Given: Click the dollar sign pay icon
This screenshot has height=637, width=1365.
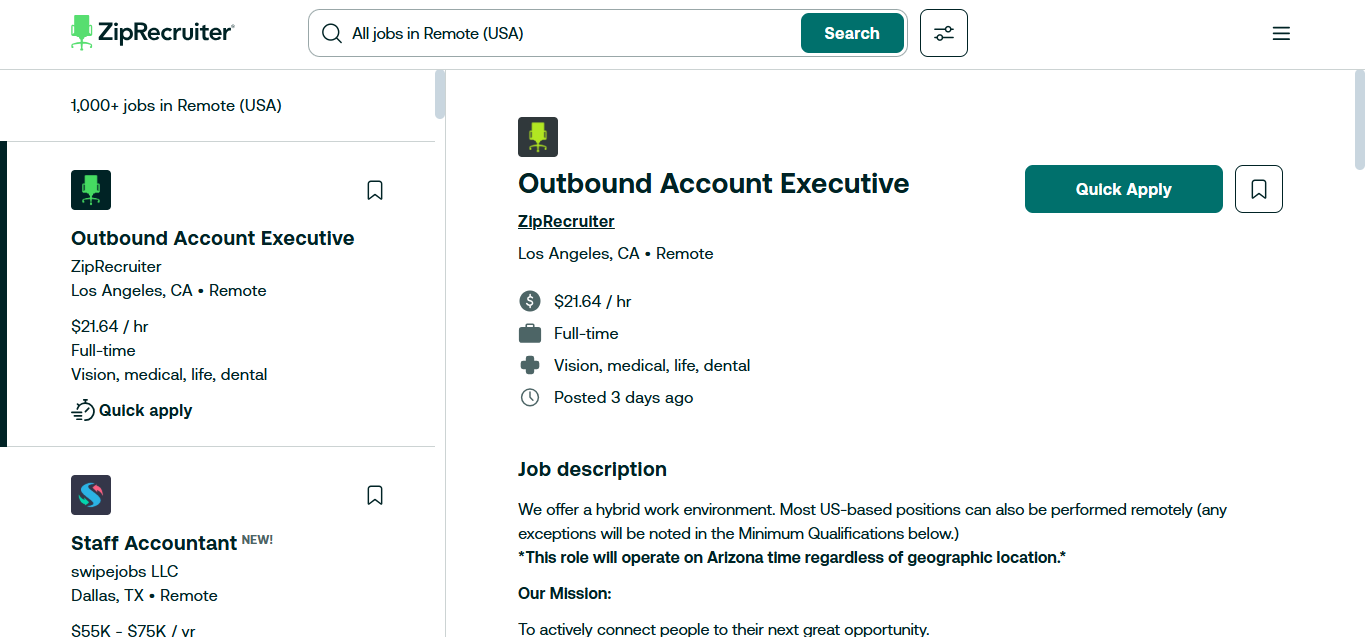Looking at the screenshot, I should coord(529,300).
